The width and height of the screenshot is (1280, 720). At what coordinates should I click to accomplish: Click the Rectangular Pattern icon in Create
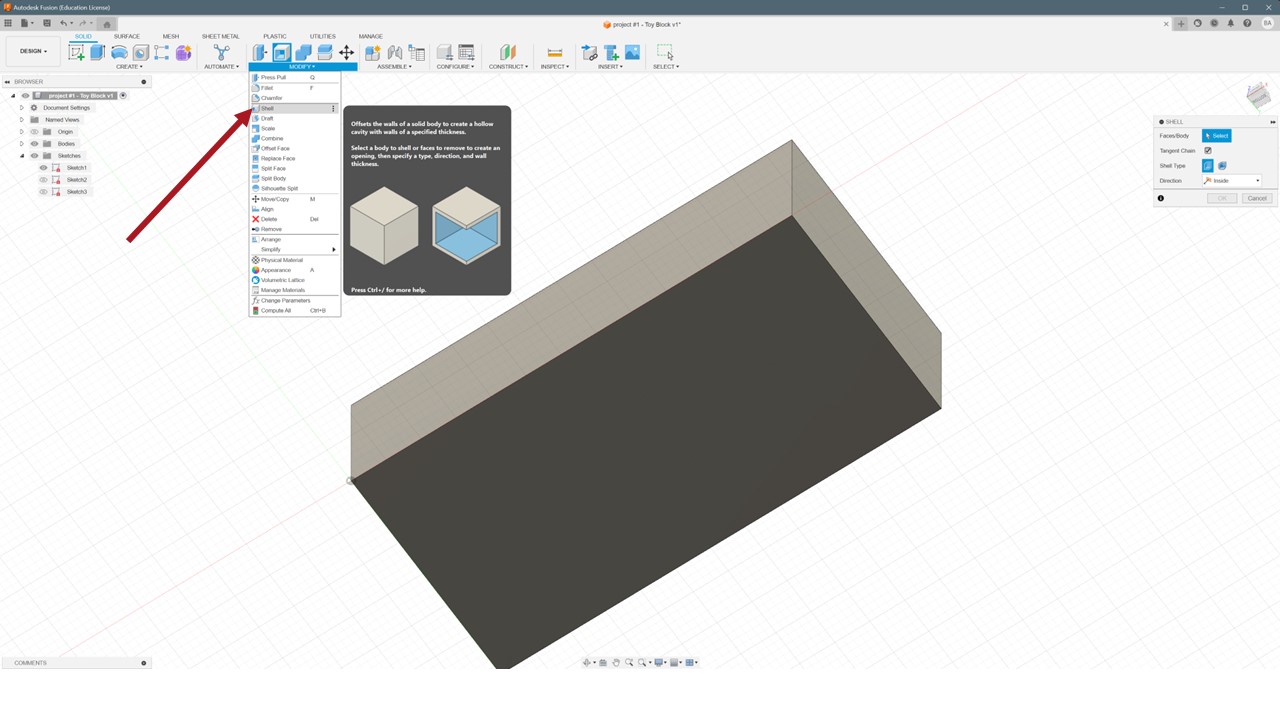click(x=162, y=52)
